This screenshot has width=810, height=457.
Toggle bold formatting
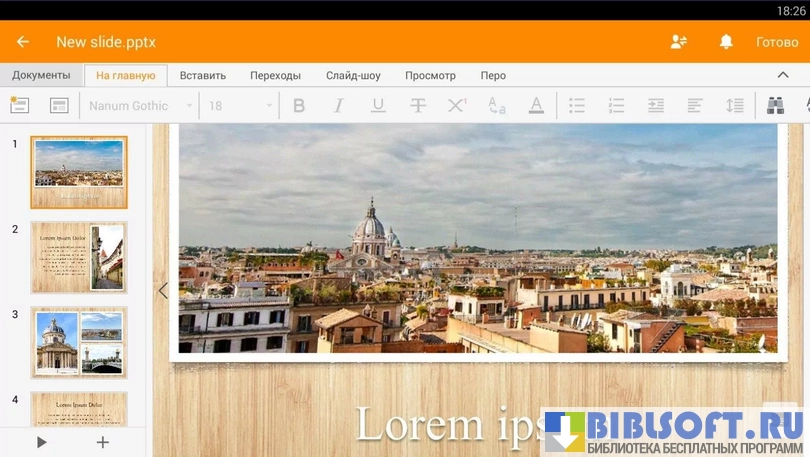[298, 105]
